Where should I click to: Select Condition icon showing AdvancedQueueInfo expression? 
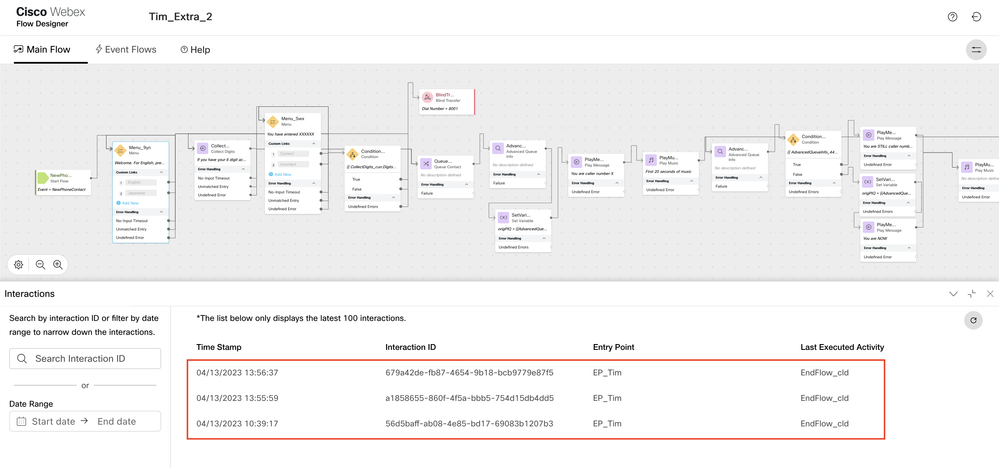(x=793, y=139)
